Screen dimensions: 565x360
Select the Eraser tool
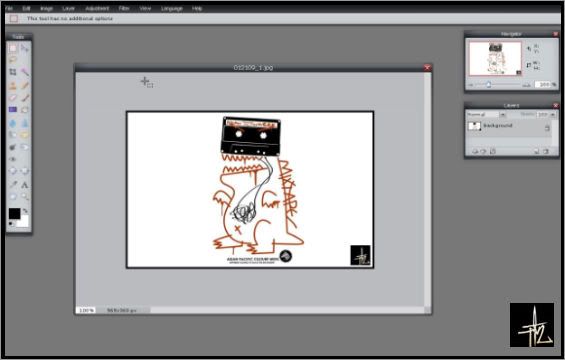[x=13, y=98]
